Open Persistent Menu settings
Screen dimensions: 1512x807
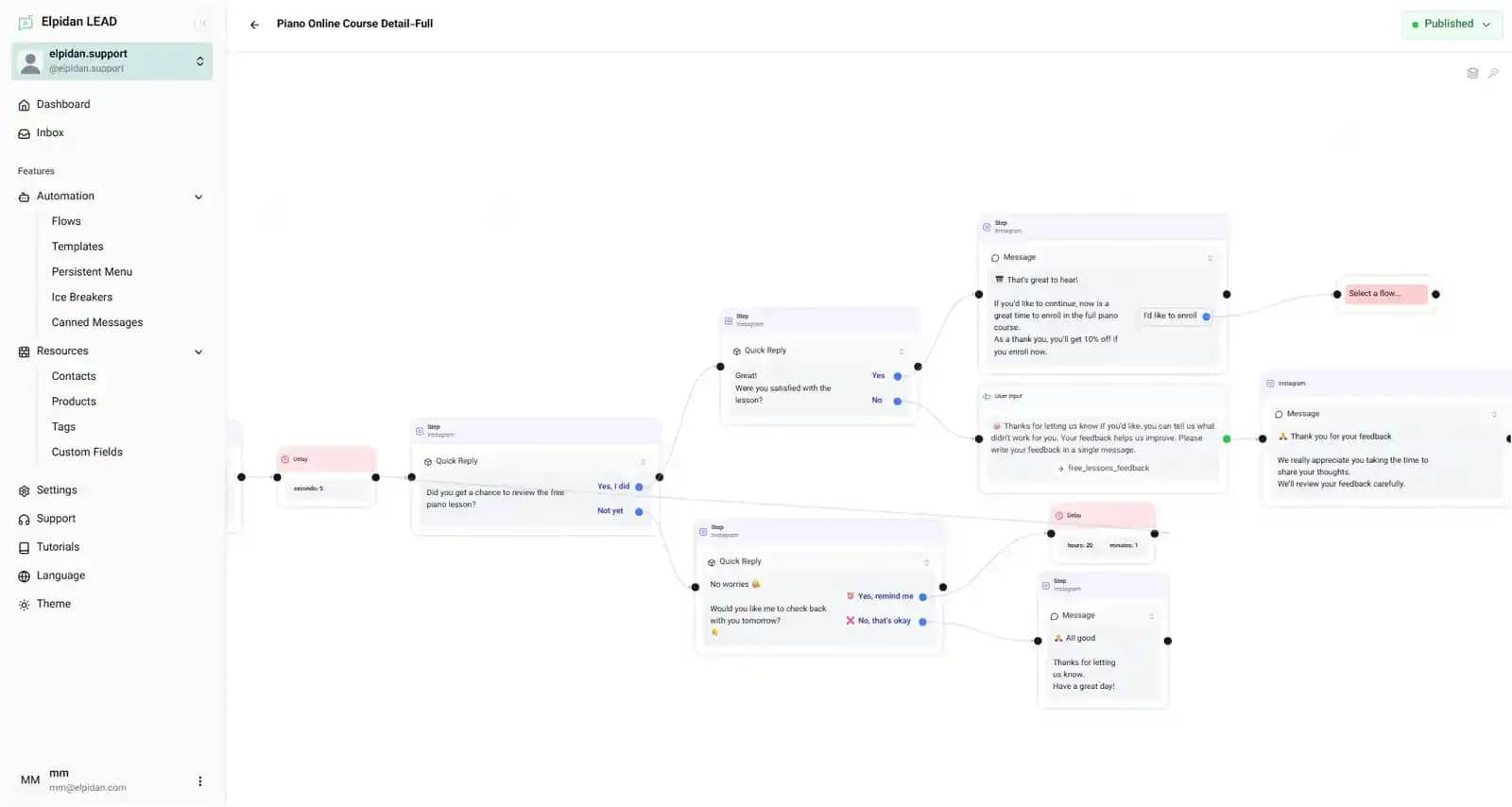pos(92,272)
